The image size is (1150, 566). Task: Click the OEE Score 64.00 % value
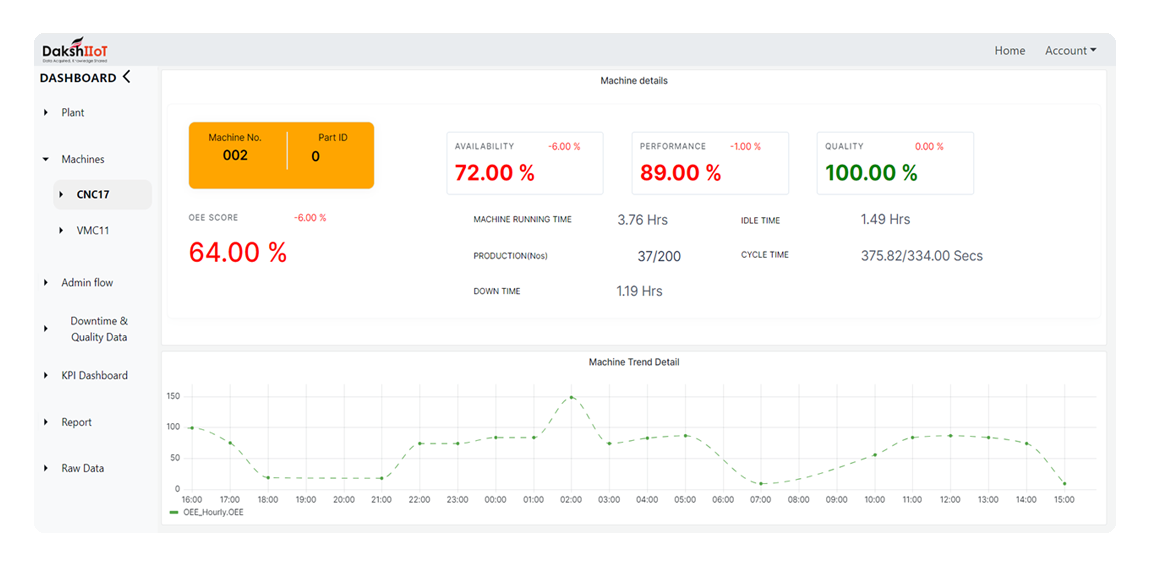(238, 252)
